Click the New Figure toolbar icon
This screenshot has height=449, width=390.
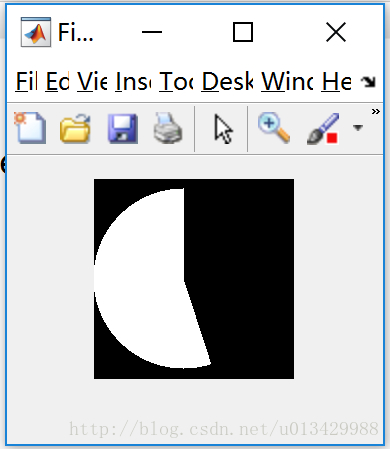point(30,128)
